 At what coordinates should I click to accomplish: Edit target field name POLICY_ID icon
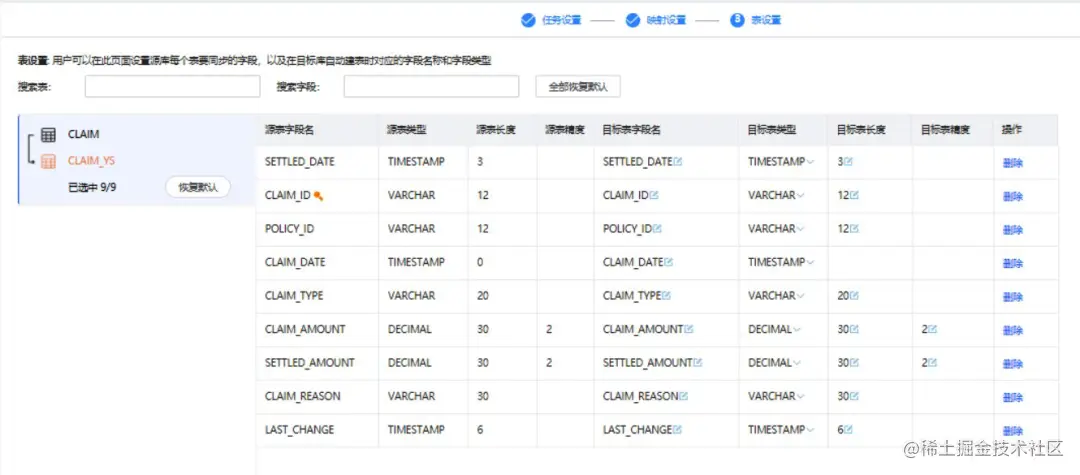pos(658,229)
